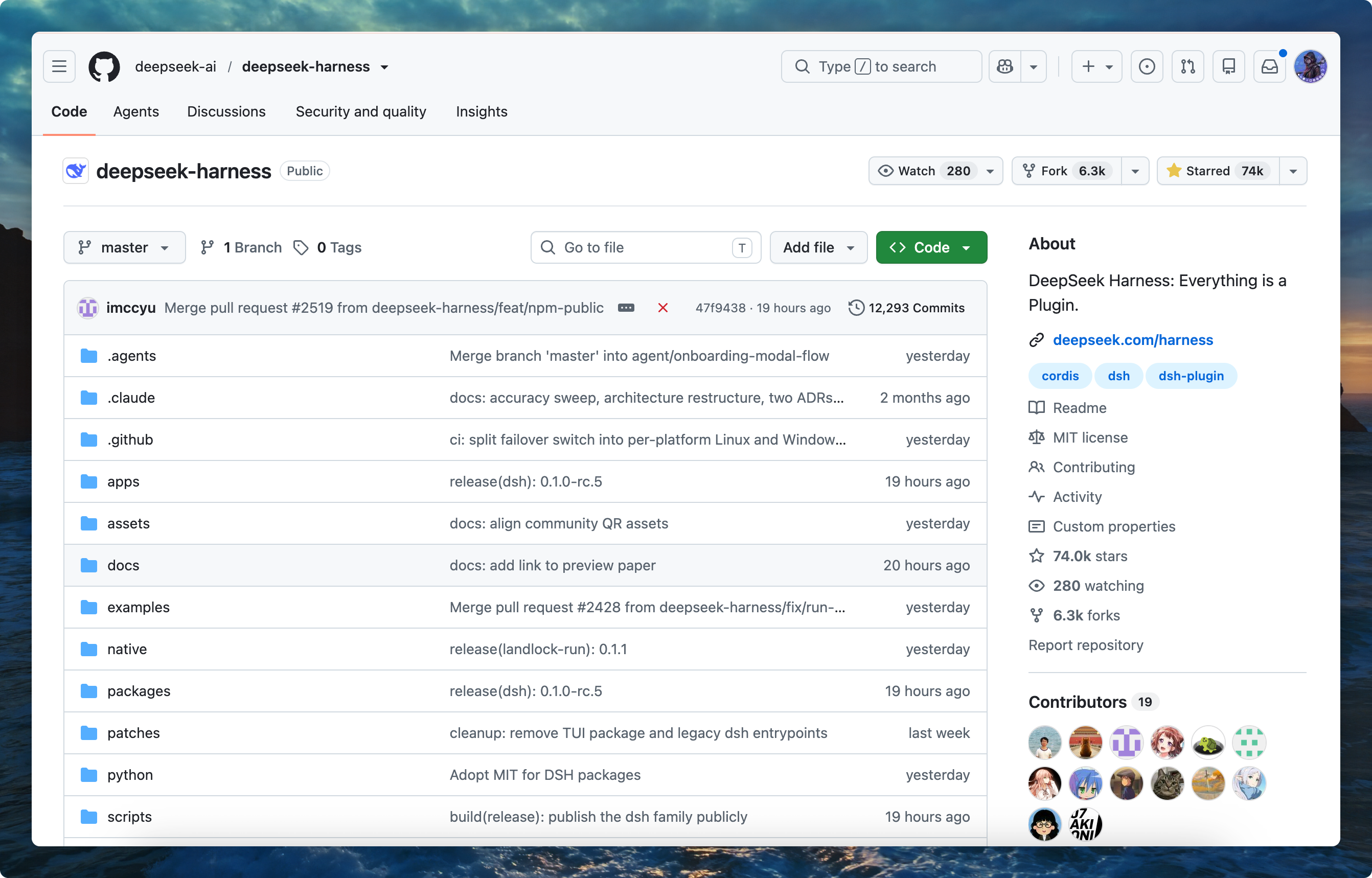
Task: Open the deepseek-ai owner link
Action: coord(176,67)
